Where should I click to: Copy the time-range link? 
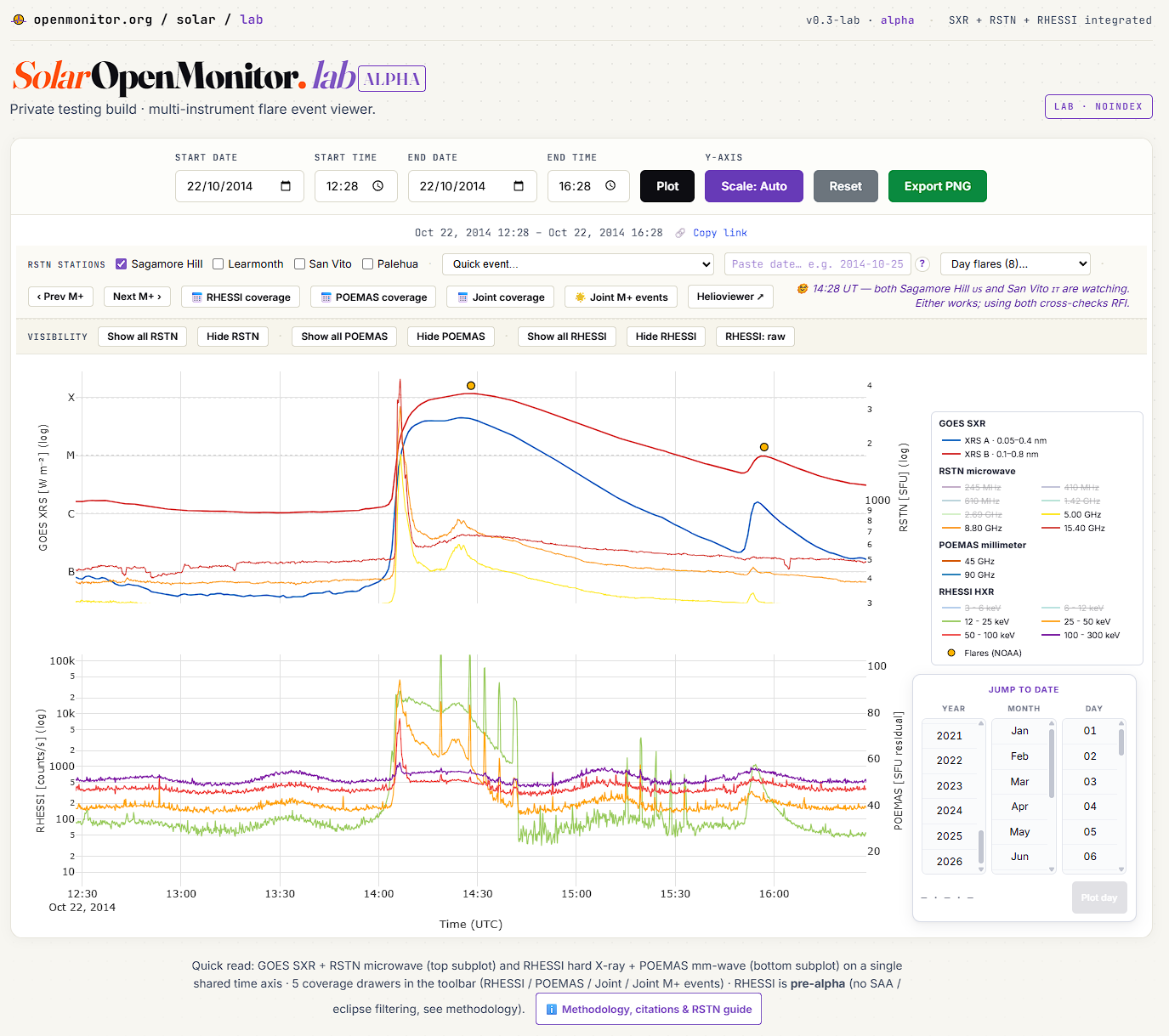pyautogui.click(x=719, y=233)
